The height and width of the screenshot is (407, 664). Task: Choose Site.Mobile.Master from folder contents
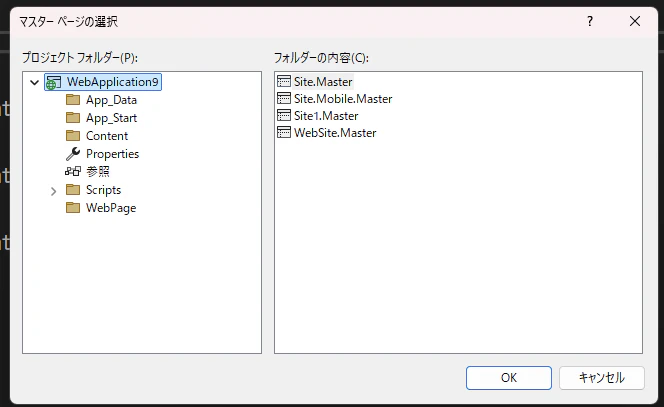click(343, 99)
